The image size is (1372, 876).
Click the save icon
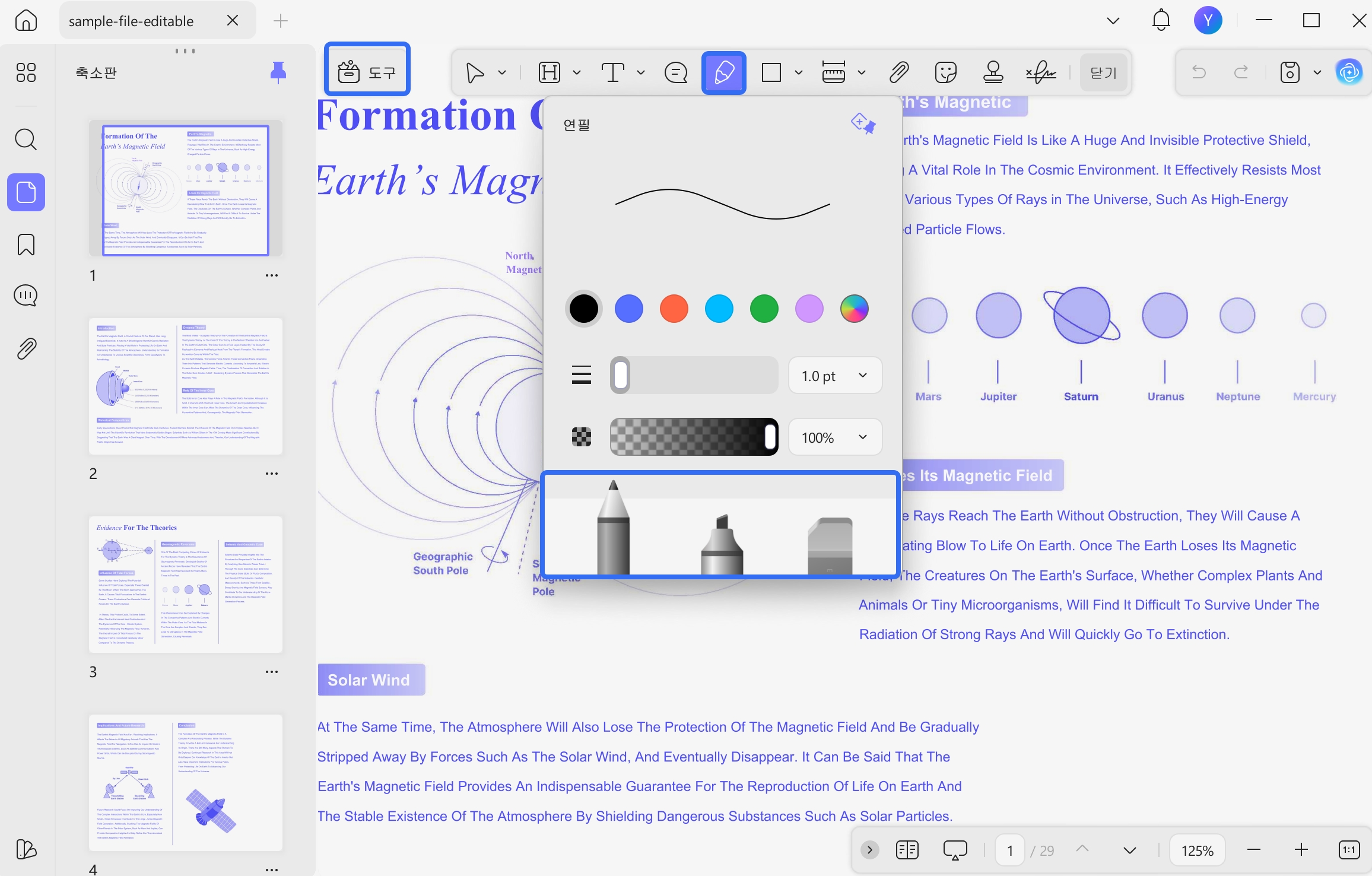click(1290, 72)
